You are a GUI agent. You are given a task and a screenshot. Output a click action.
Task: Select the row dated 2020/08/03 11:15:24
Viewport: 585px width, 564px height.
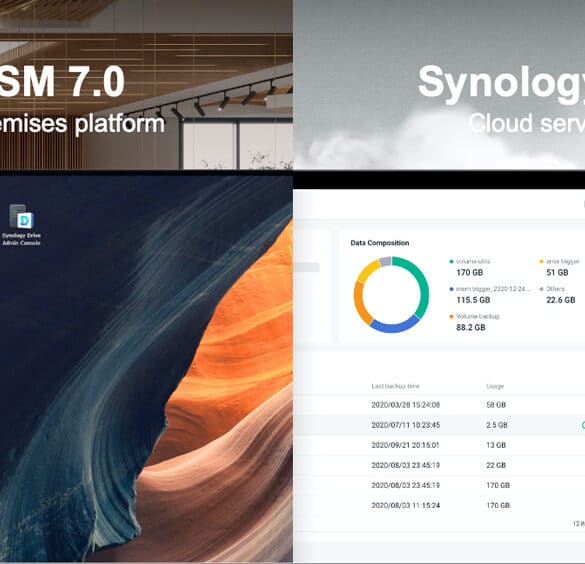(x=439, y=505)
